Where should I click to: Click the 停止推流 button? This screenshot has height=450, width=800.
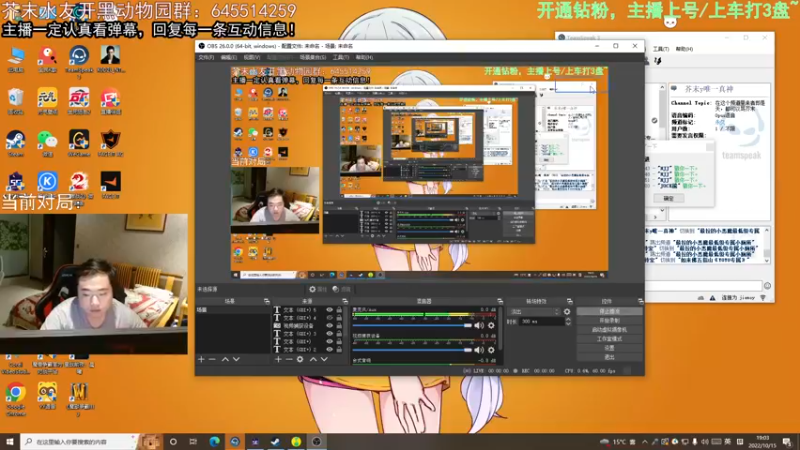tap(609, 311)
